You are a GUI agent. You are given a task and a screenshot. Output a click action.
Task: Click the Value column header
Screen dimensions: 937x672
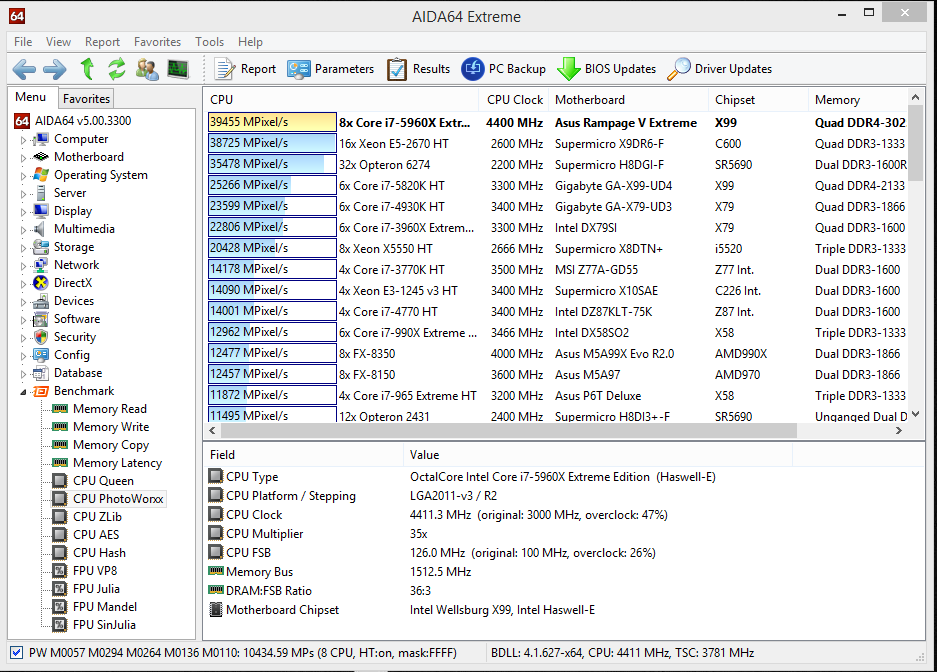point(598,455)
